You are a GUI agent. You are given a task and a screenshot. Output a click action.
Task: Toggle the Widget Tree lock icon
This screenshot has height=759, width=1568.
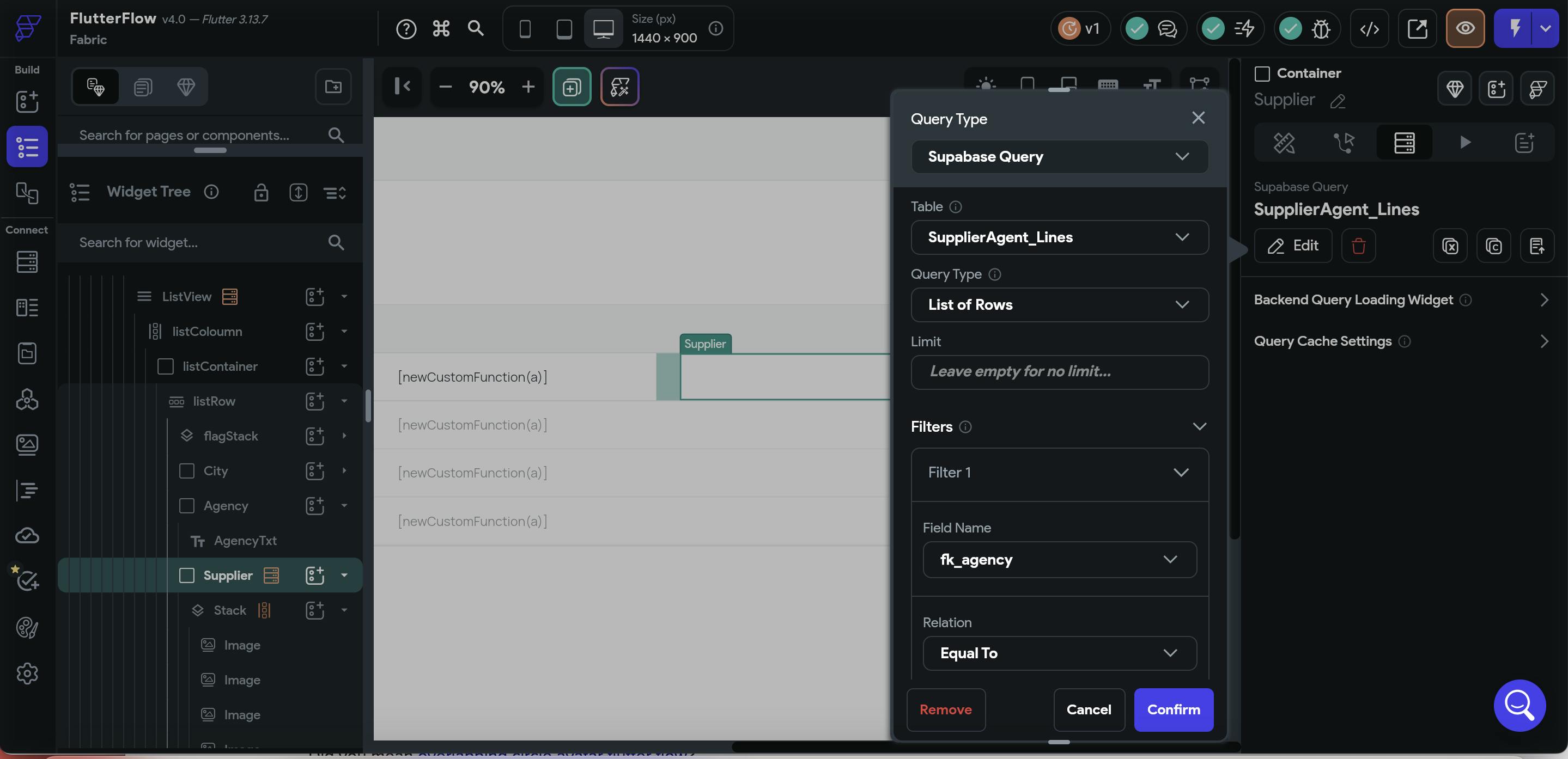[261, 192]
